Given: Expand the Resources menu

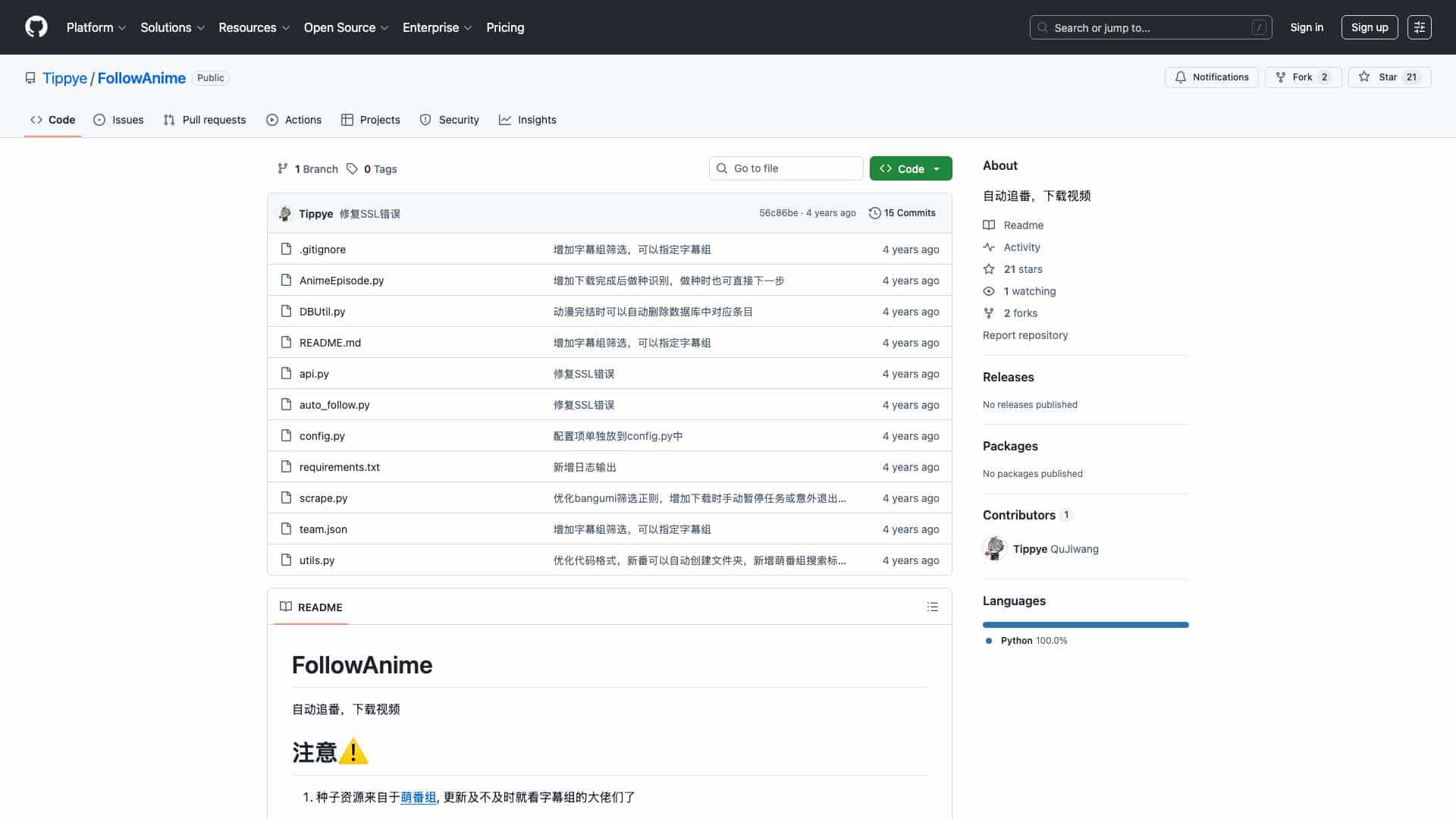Looking at the screenshot, I should click(x=254, y=27).
